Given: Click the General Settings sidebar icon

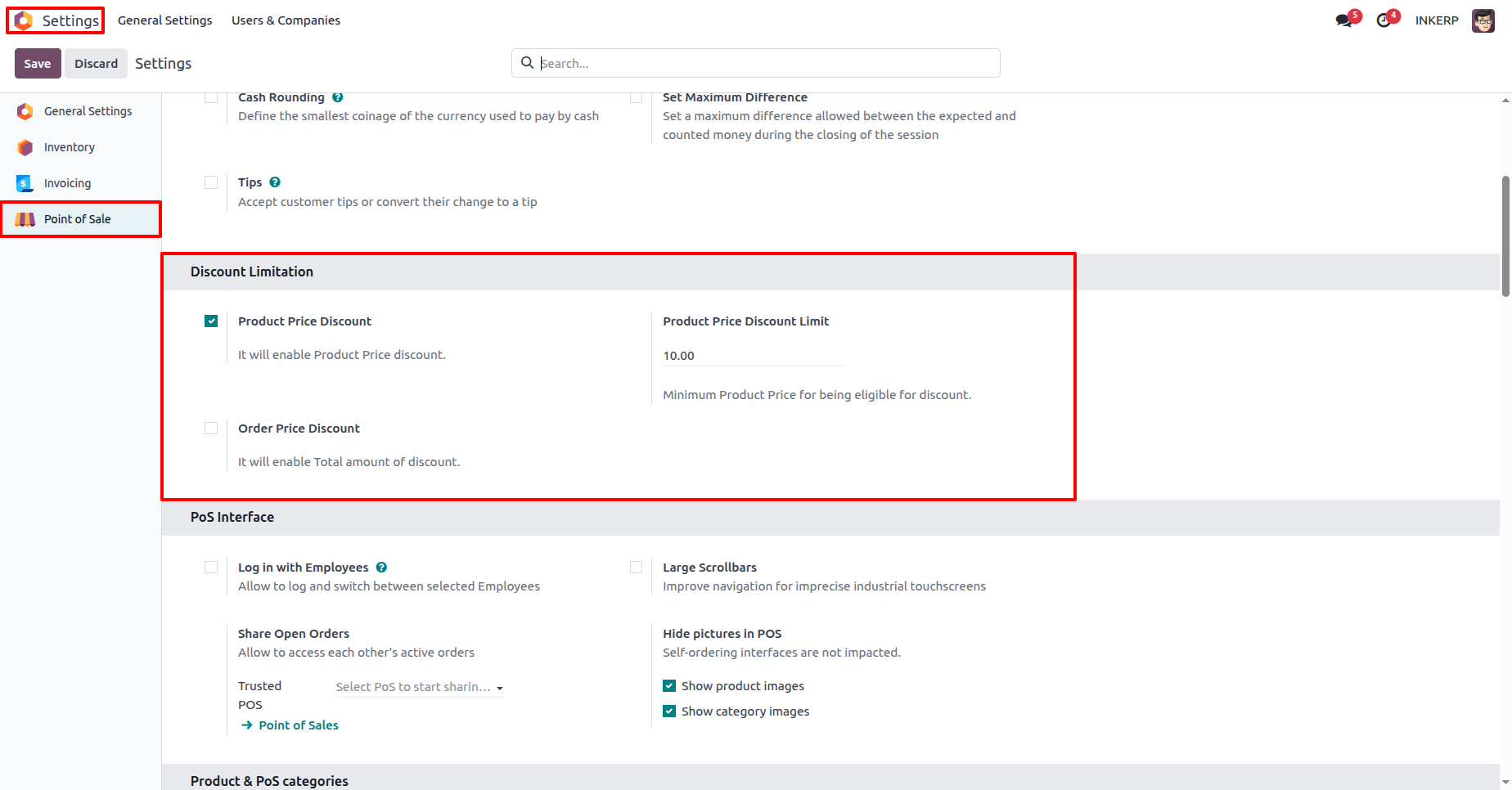Looking at the screenshot, I should 25,111.
